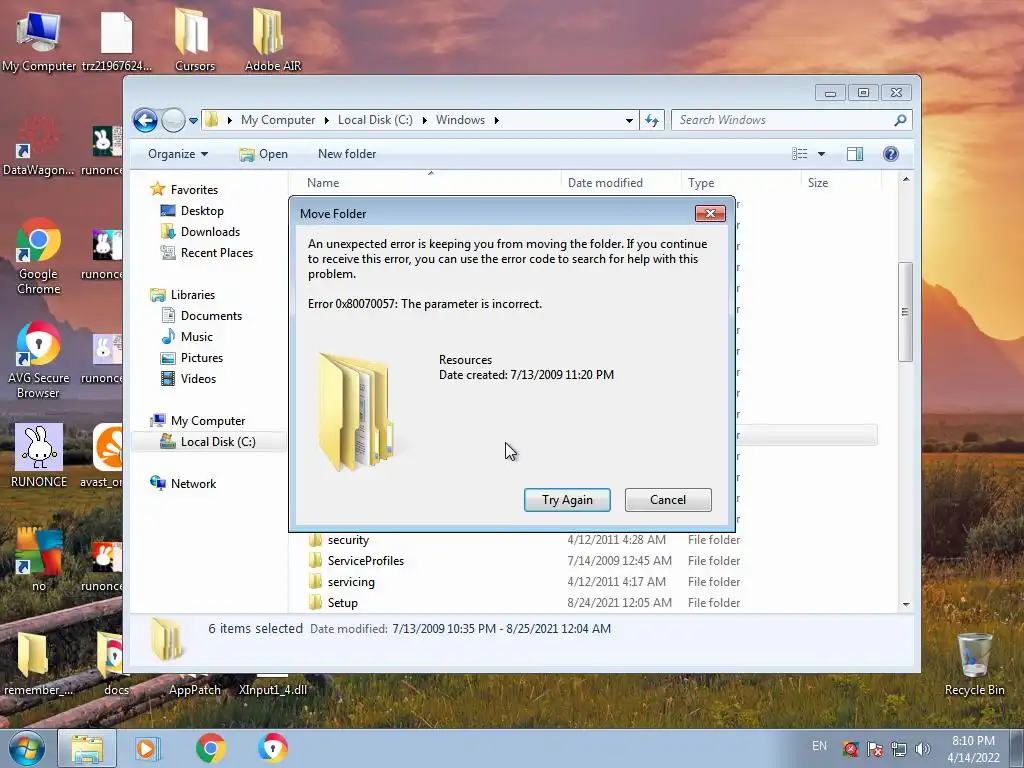Image resolution: width=1024 pixels, height=768 pixels.
Task: Change your view icon in toolbar
Action: click(x=799, y=154)
